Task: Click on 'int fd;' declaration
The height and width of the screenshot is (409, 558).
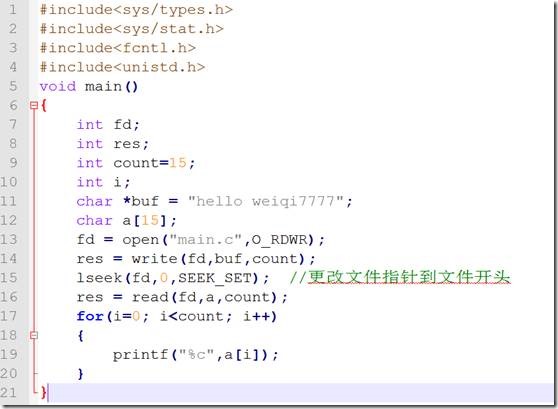Action: coord(108,125)
